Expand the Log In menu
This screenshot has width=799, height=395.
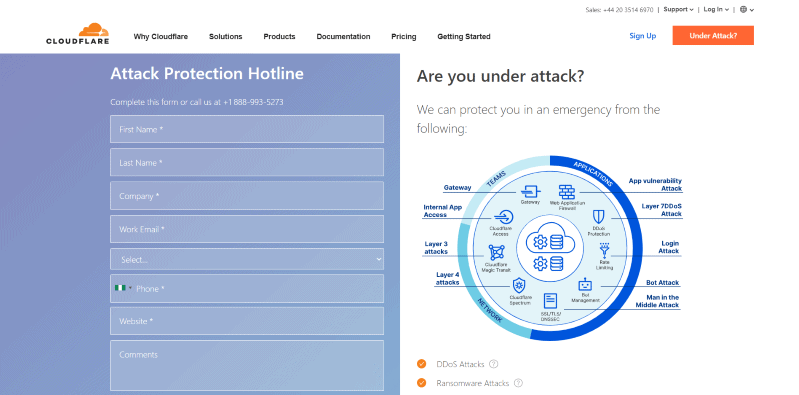click(x=716, y=9)
